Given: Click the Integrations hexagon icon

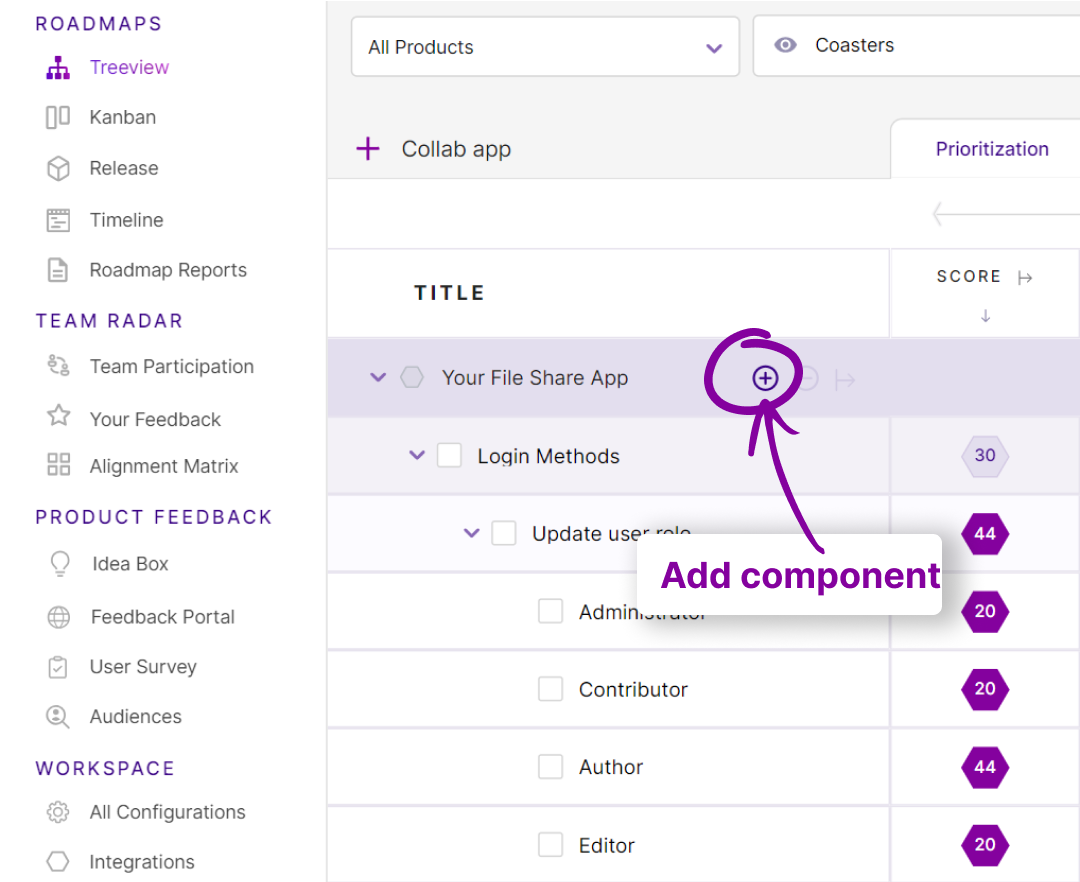Looking at the screenshot, I should (57, 861).
